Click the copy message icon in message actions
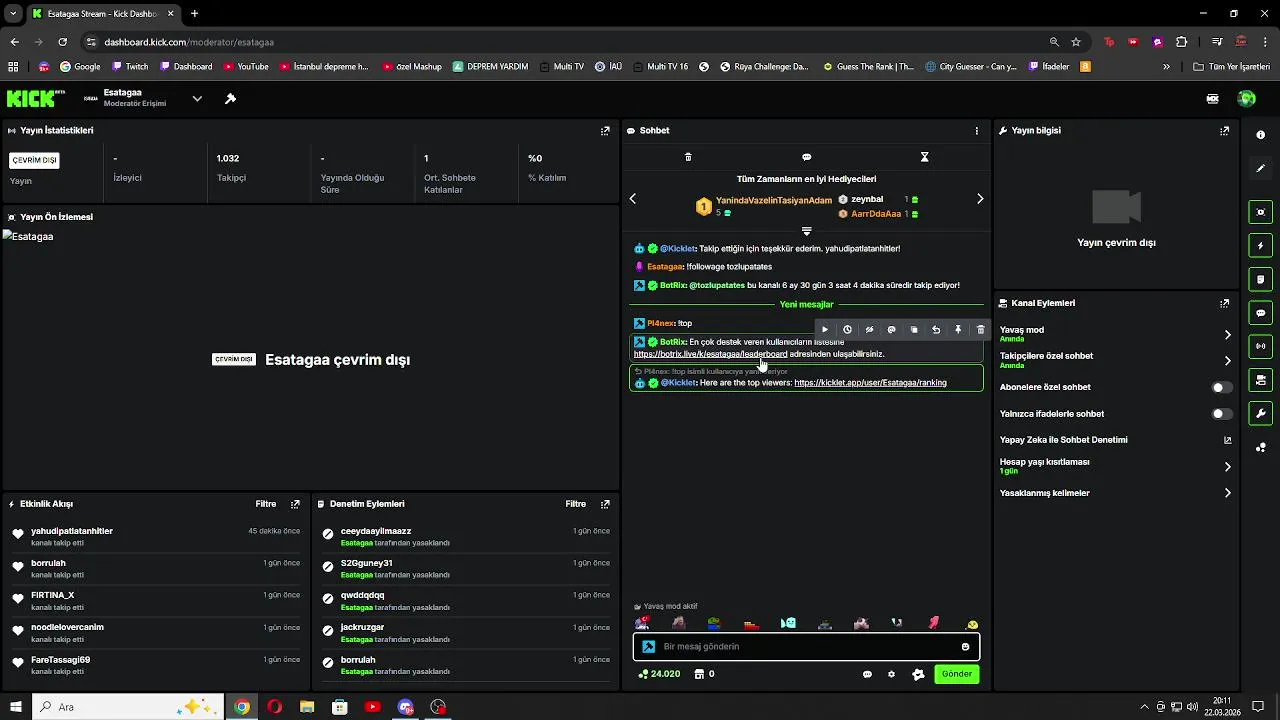 coord(914,329)
